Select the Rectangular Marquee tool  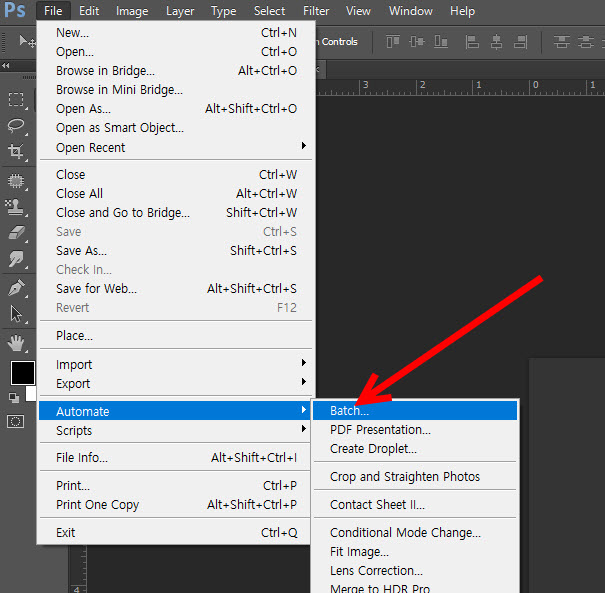pyautogui.click(x=16, y=100)
